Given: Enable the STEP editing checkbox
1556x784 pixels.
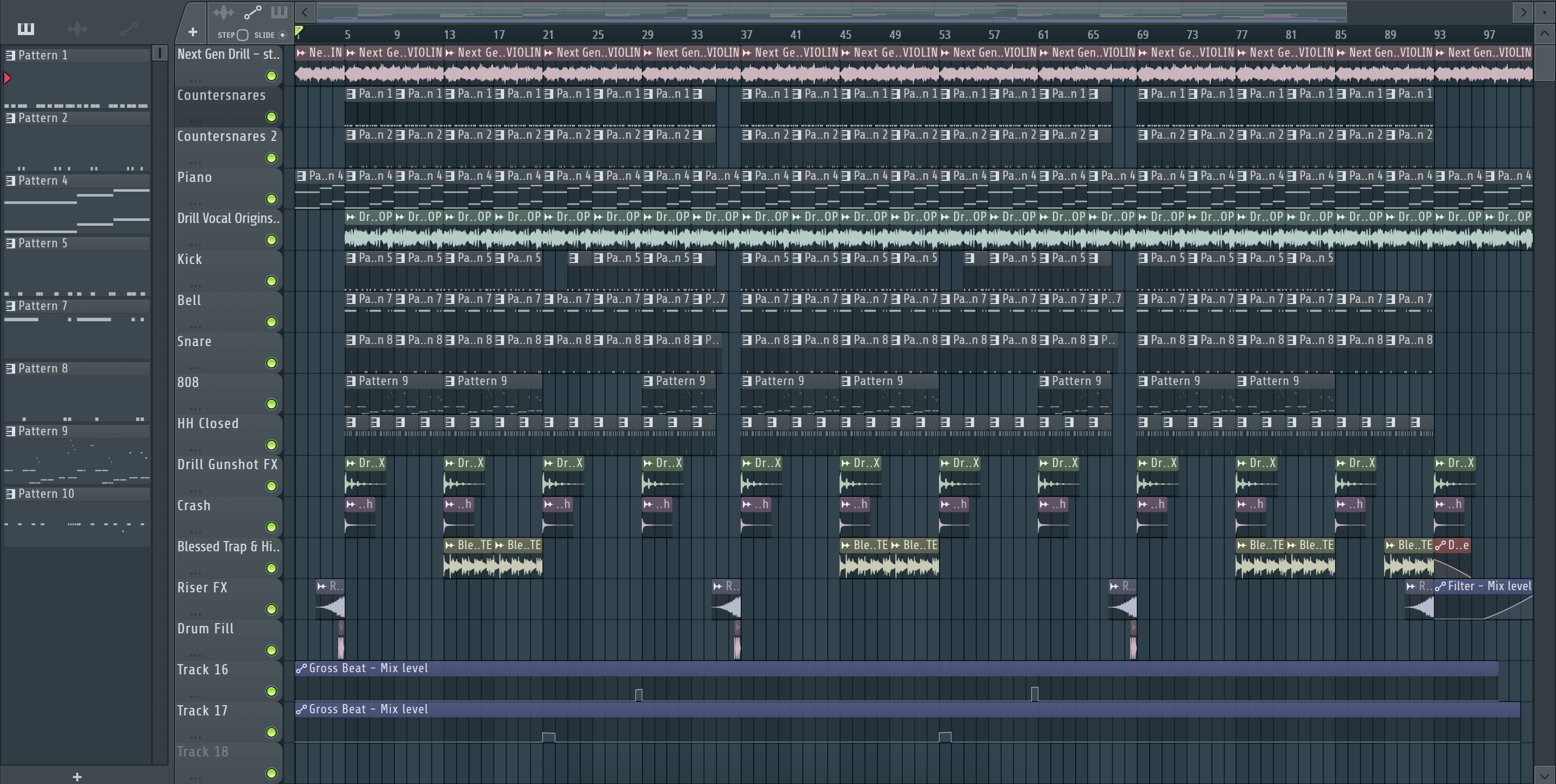Looking at the screenshot, I should click(x=242, y=35).
